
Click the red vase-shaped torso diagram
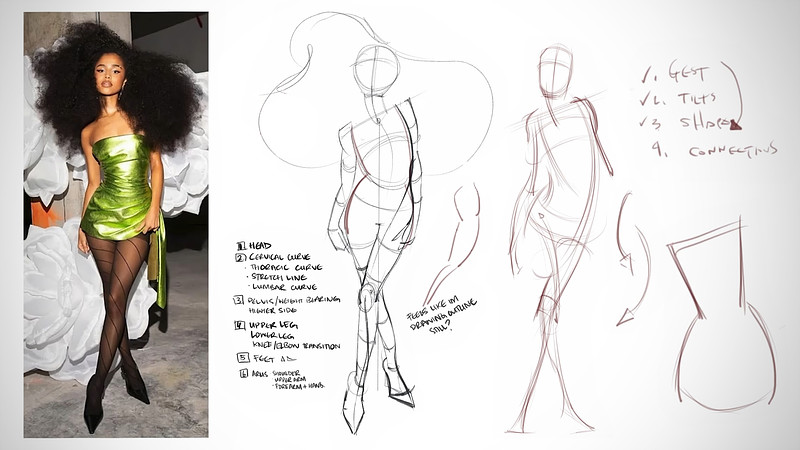point(722,315)
